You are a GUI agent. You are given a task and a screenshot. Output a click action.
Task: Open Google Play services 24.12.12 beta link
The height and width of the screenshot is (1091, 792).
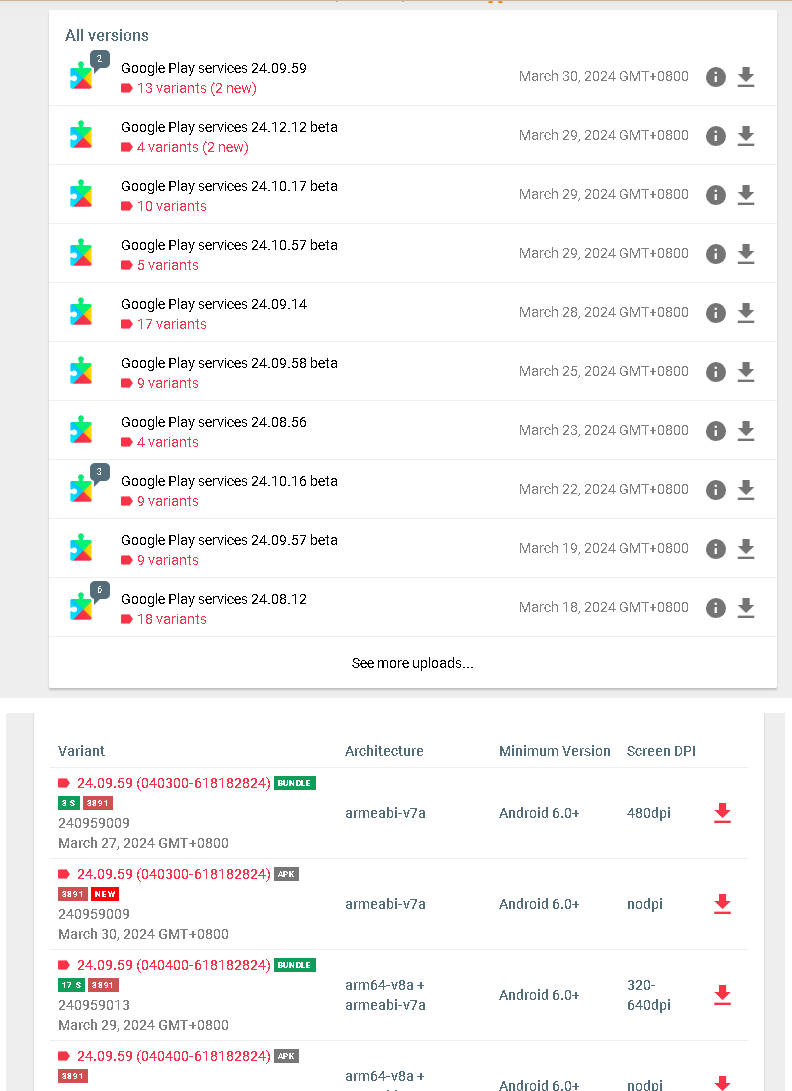[x=229, y=127]
